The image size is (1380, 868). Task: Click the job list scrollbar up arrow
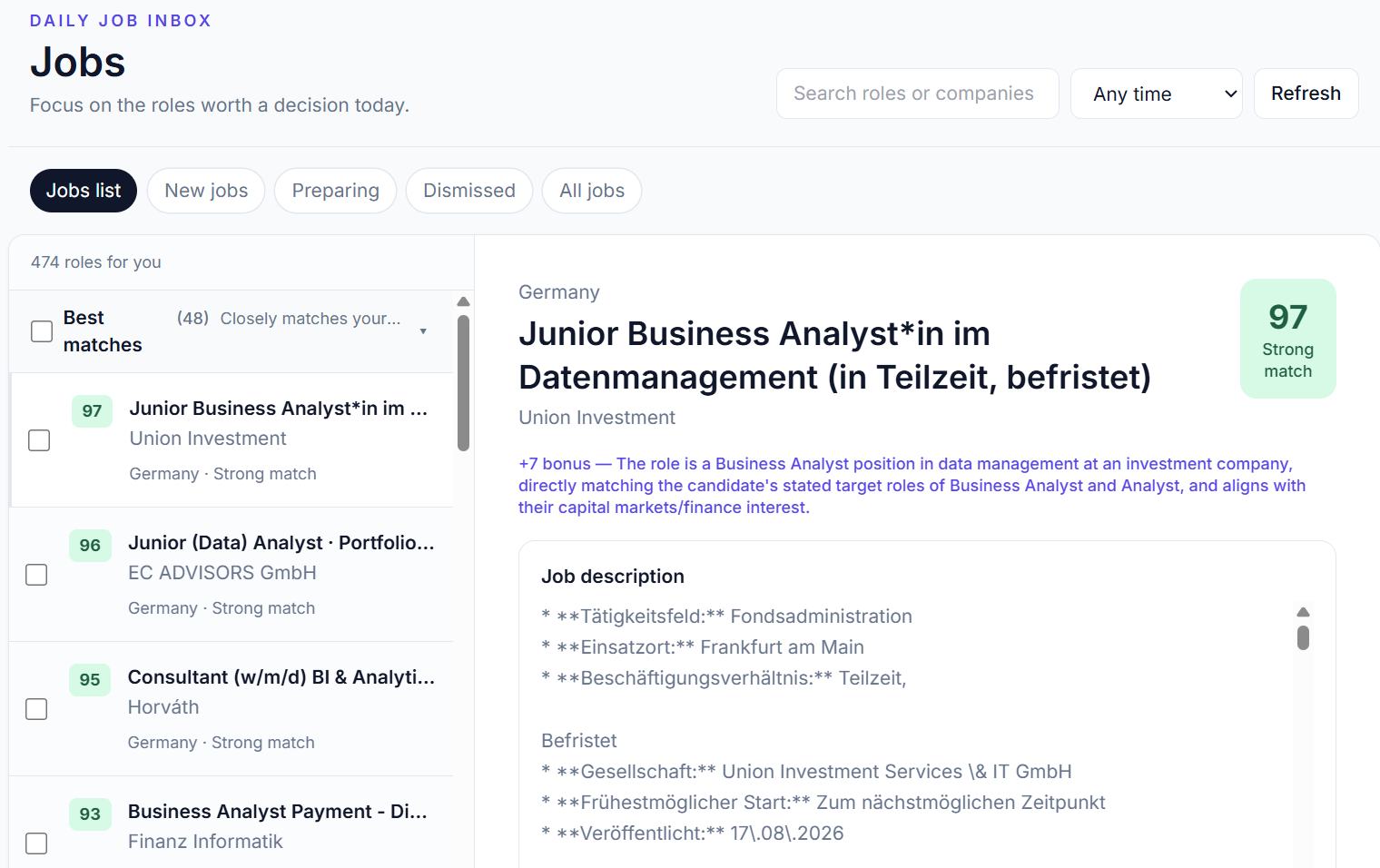[463, 301]
